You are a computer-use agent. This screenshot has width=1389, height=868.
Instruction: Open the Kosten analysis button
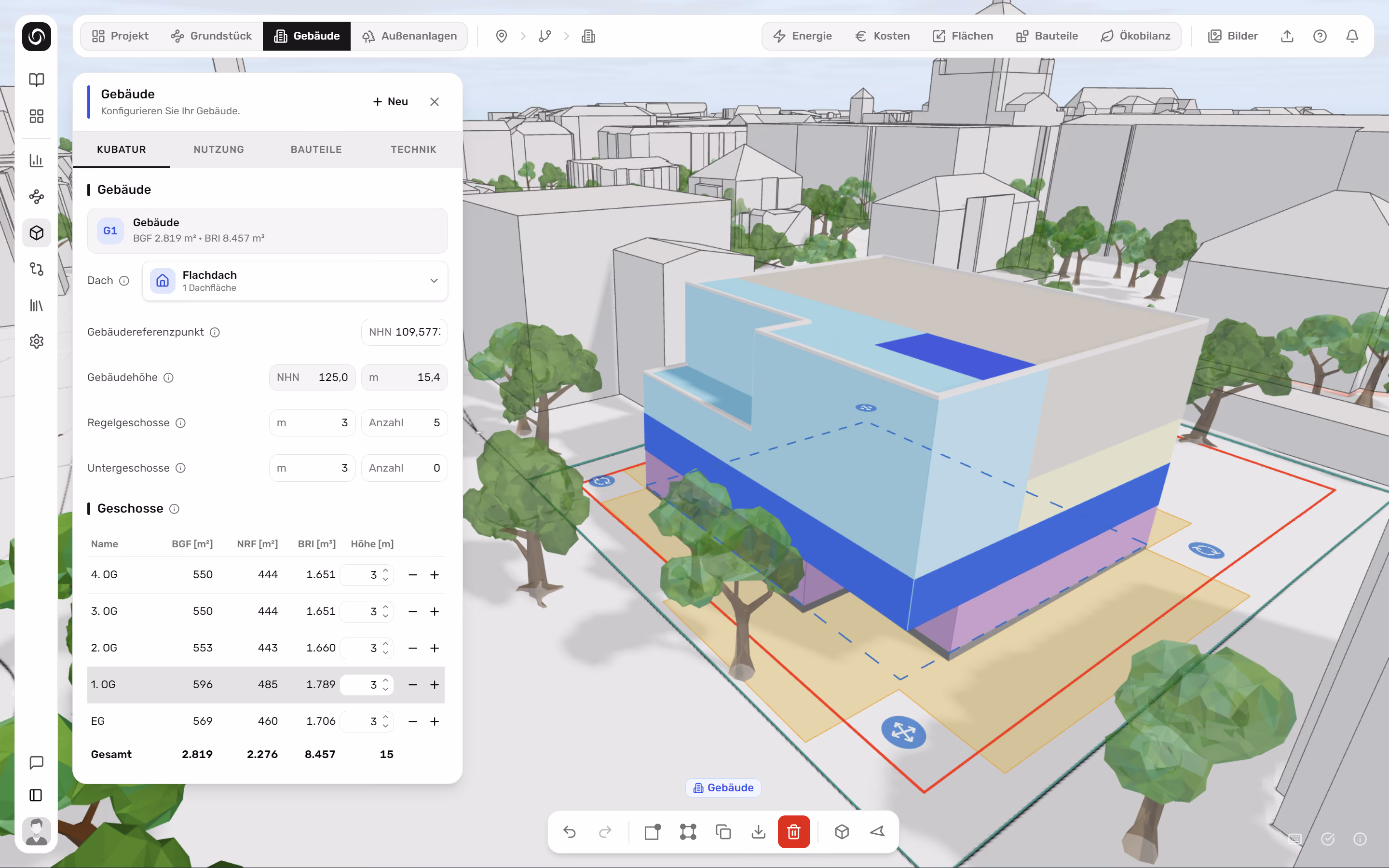click(882, 36)
